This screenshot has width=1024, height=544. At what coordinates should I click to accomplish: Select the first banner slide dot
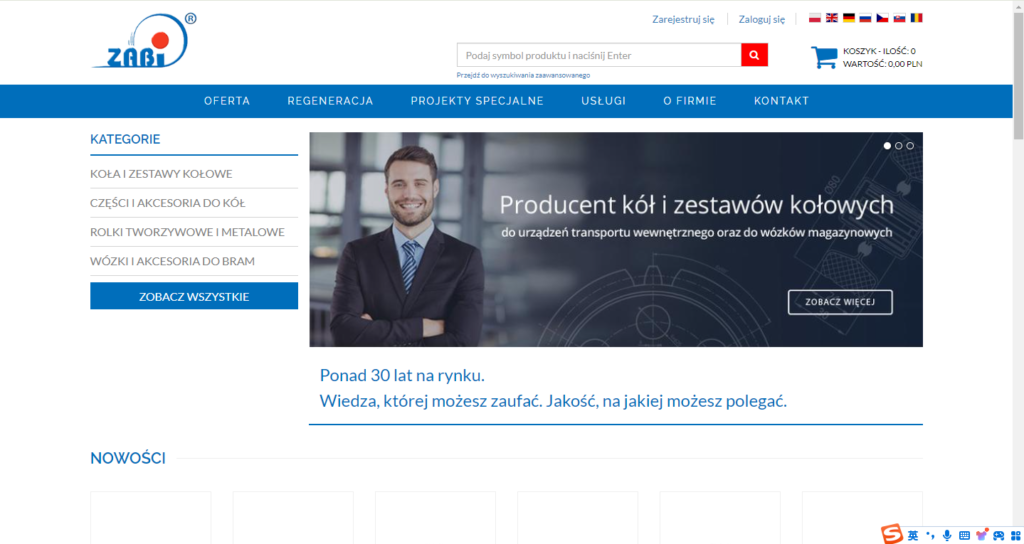886,146
